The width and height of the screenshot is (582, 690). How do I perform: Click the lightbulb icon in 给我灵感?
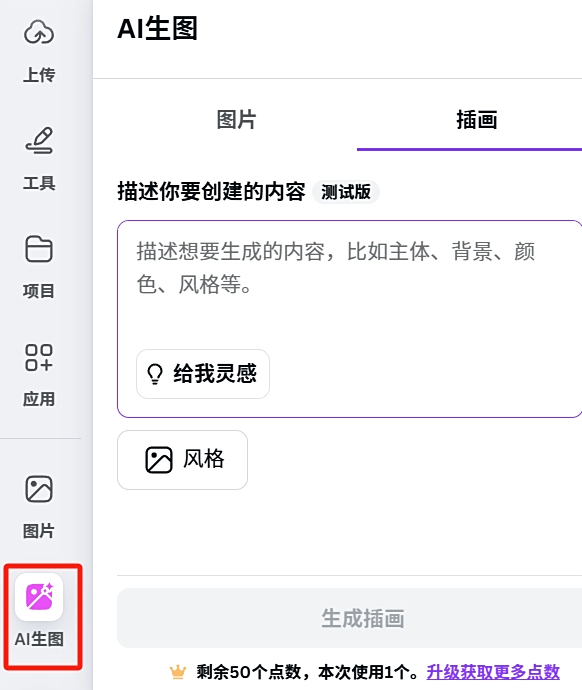155,374
